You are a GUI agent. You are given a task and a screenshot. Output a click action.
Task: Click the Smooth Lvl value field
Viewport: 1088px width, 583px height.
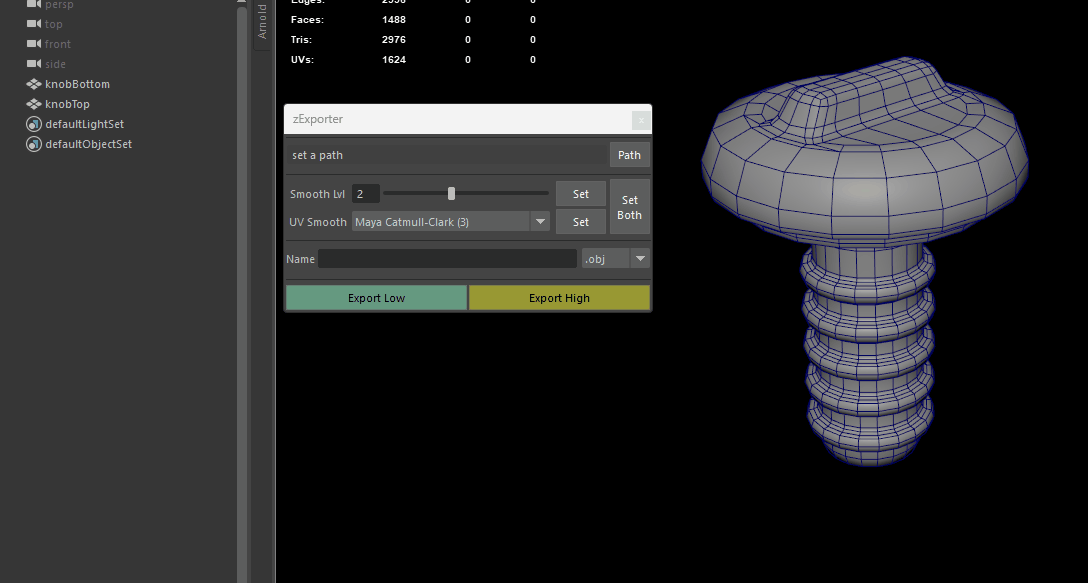pos(365,194)
